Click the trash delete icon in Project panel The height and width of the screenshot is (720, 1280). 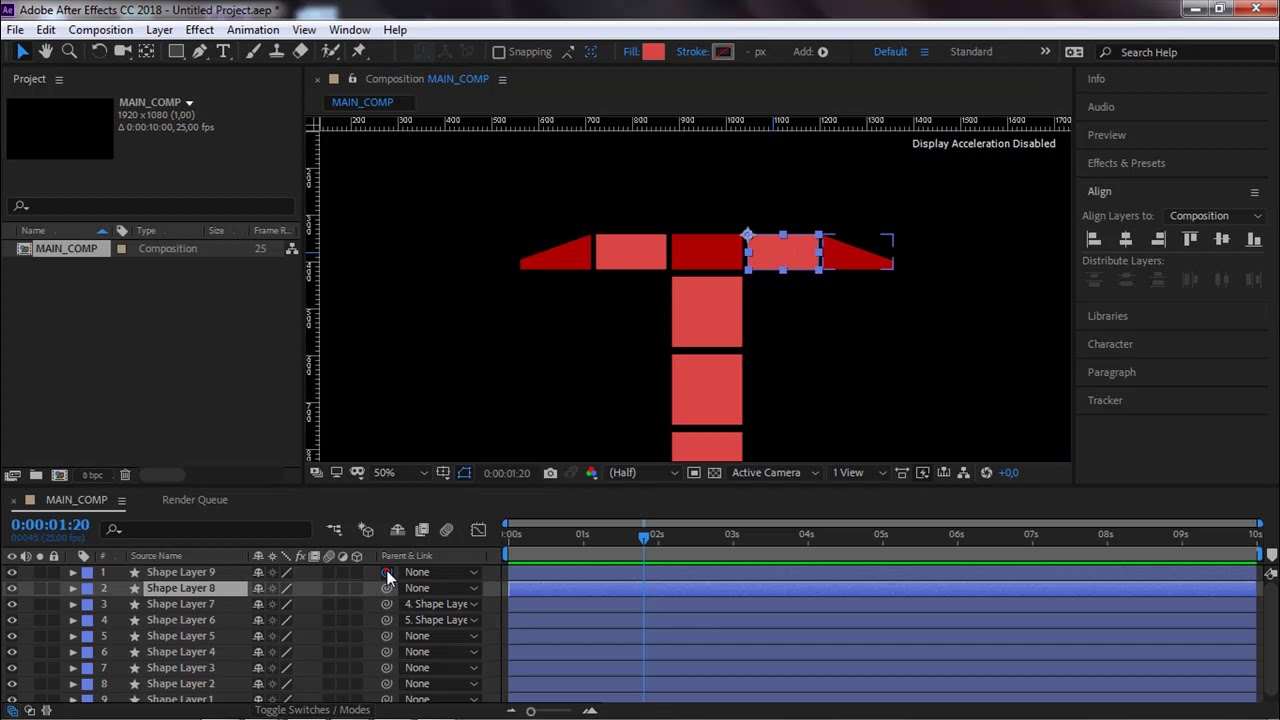(125, 475)
